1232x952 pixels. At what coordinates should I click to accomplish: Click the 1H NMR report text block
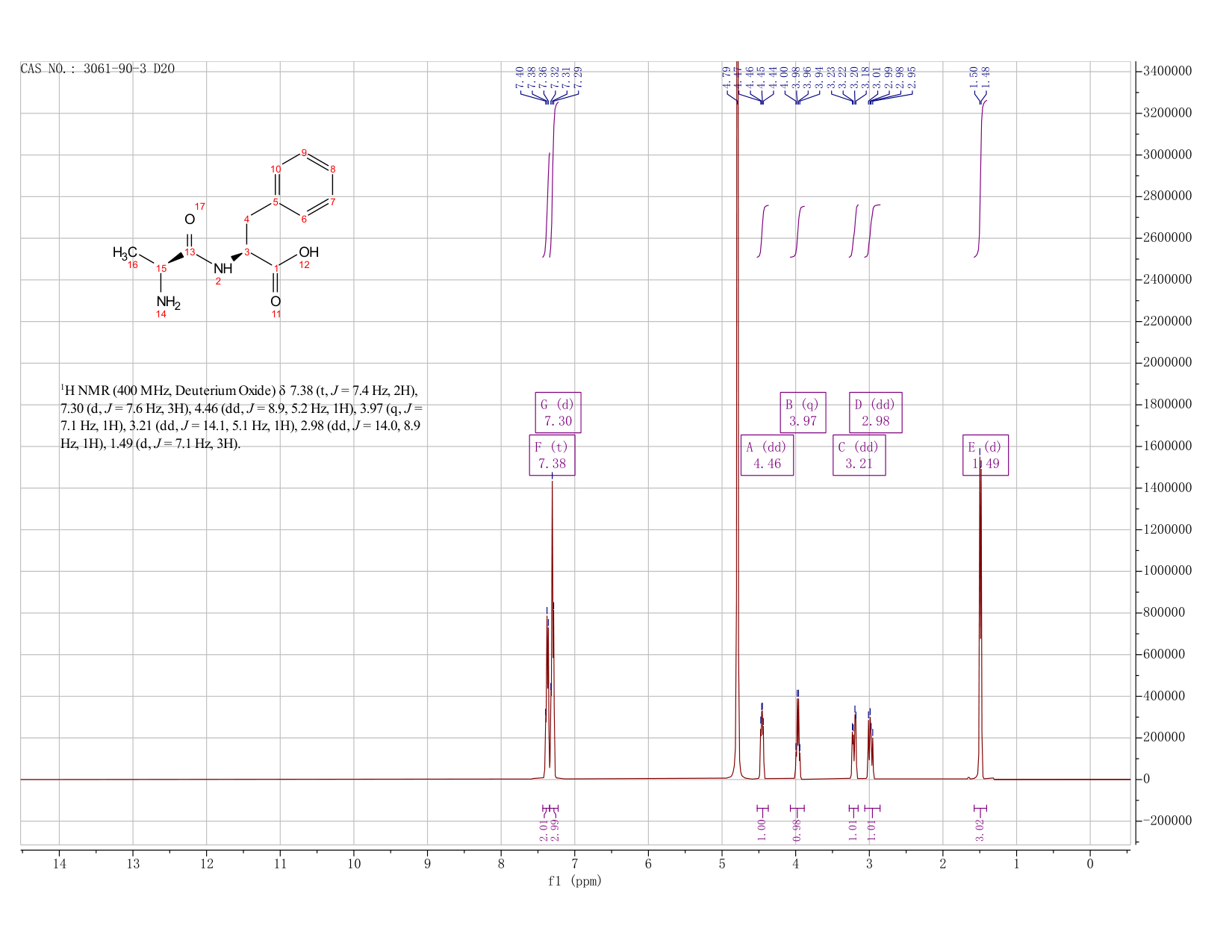(243, 417)
